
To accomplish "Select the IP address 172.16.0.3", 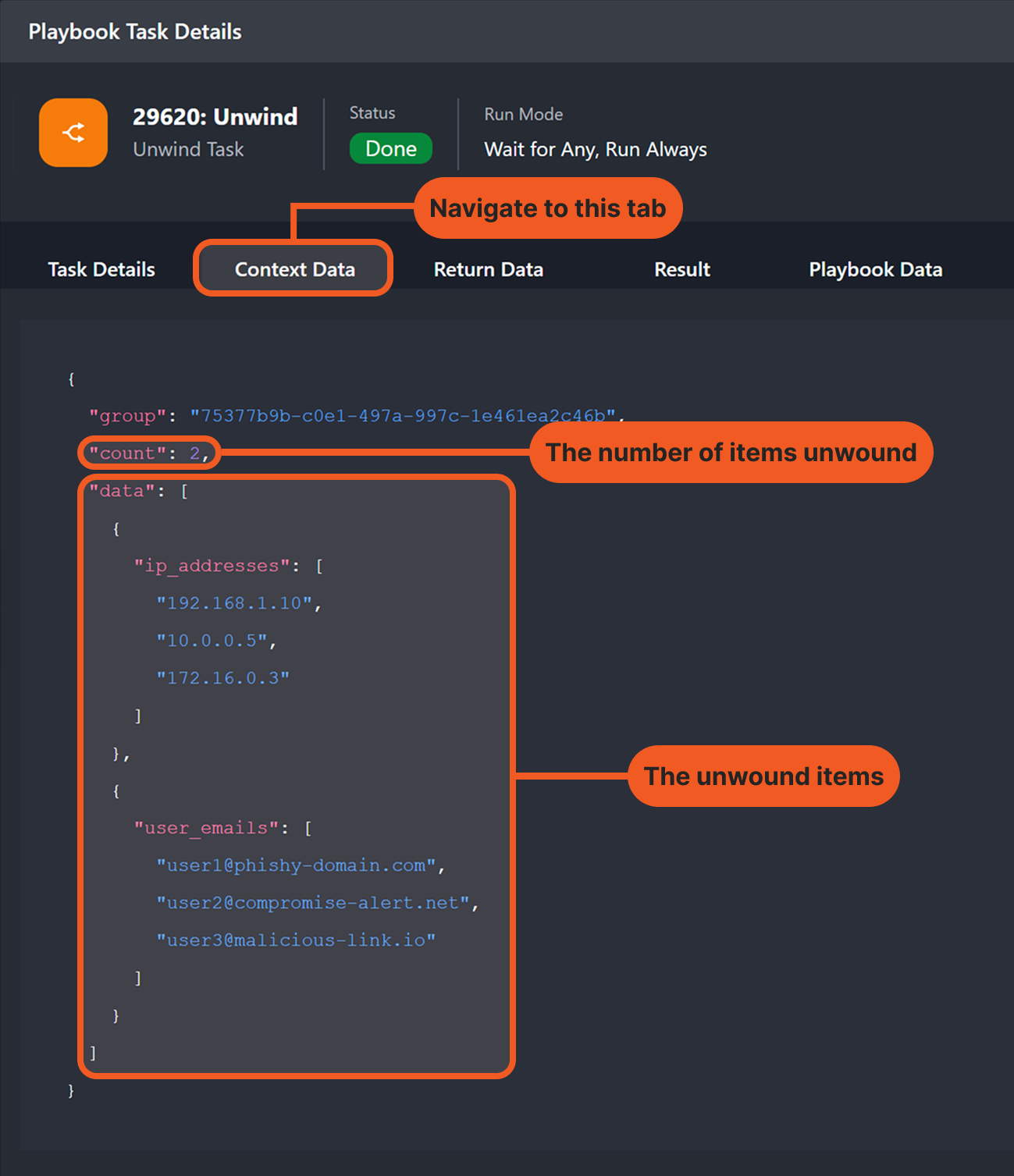I will point(222,678).
